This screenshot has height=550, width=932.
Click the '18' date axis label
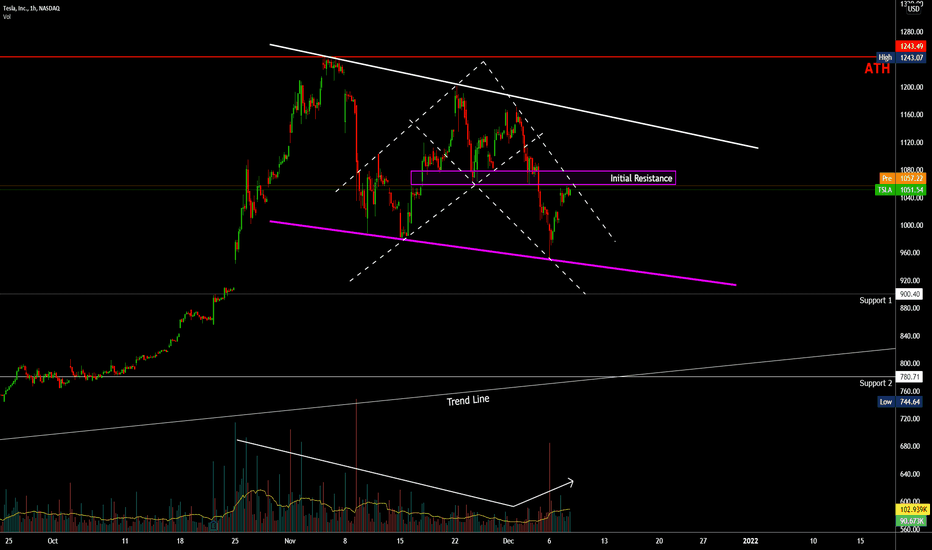(180, 541)
